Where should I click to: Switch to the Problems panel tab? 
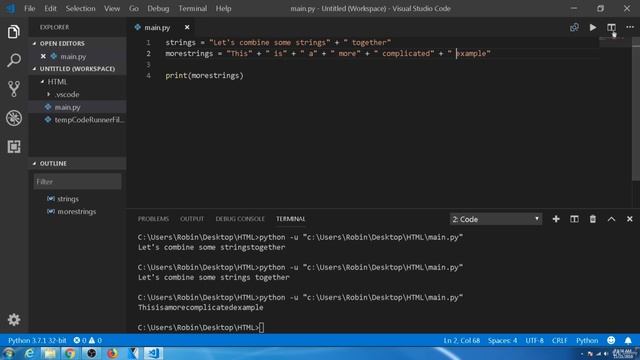tap(153, 219)
